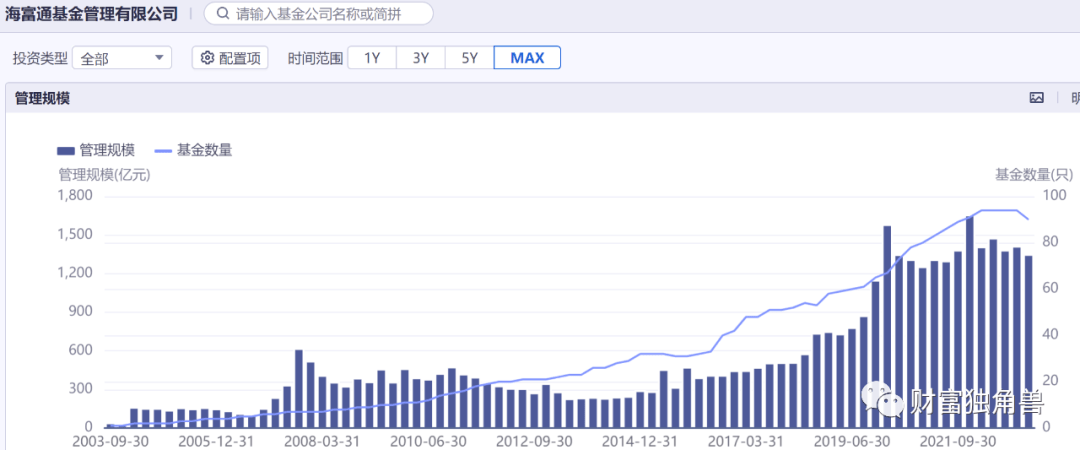Select the MAX time range

point(527,58)
